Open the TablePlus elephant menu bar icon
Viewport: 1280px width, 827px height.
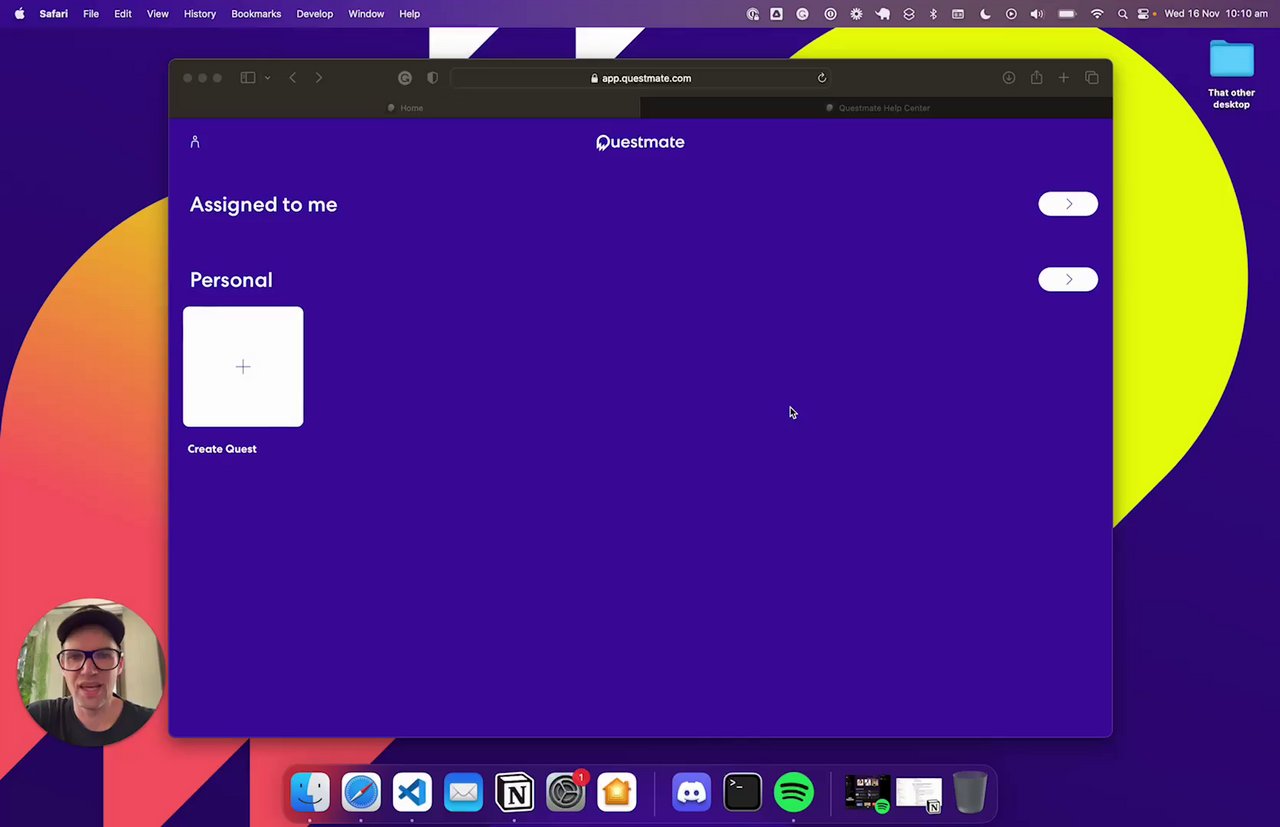pos(883,14)
